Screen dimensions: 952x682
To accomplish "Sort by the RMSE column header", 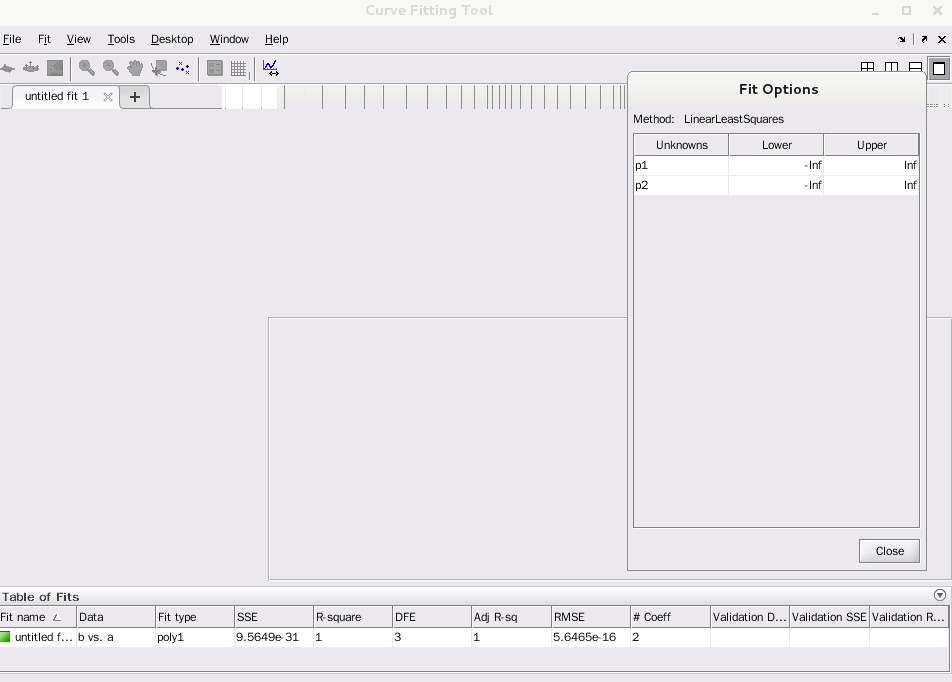I will tap(591, 617).
